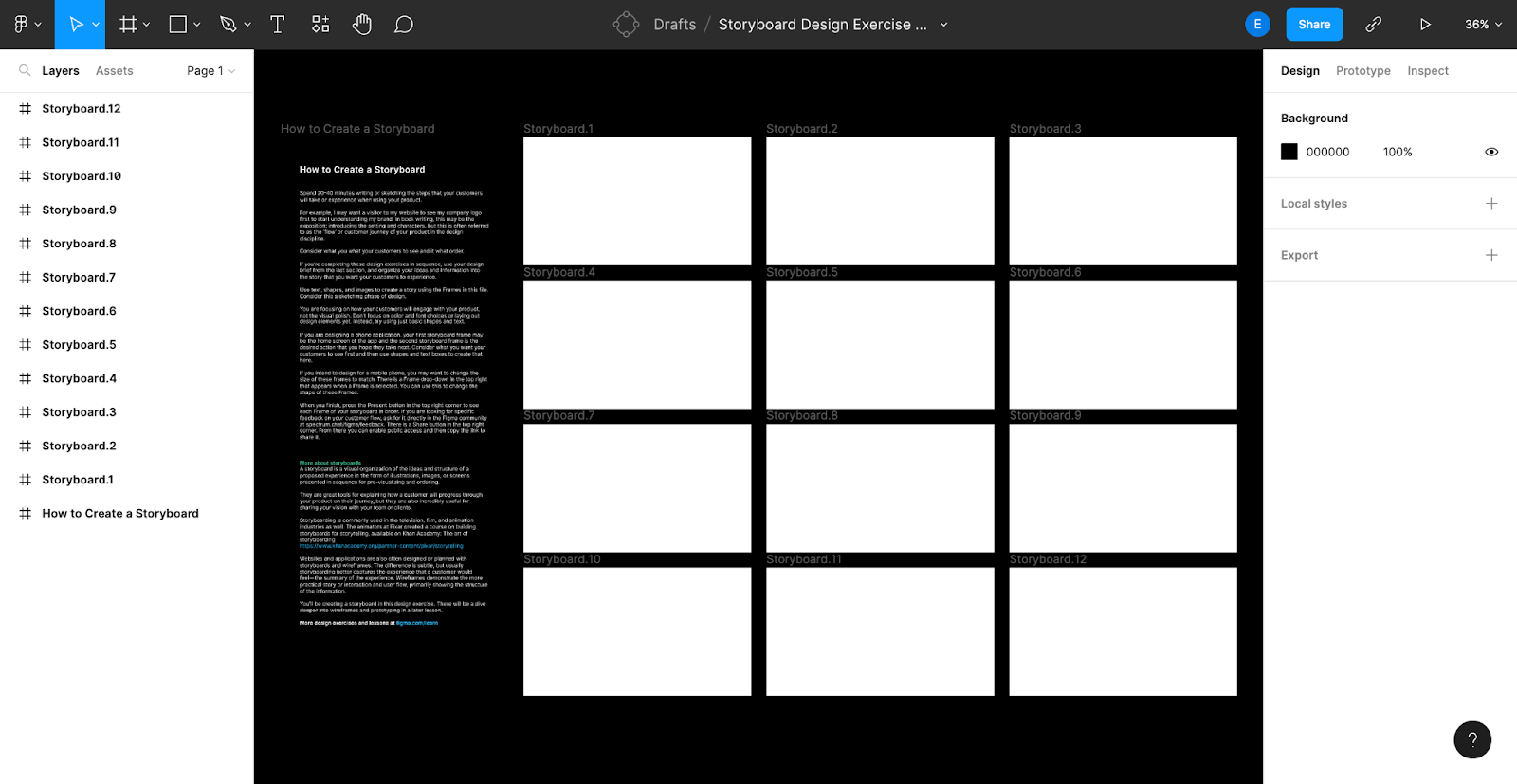This screenshot has height=784, width=1517.
Task: Select the Storyboard.7 layer in list
Action: click(x=79, y=278)
